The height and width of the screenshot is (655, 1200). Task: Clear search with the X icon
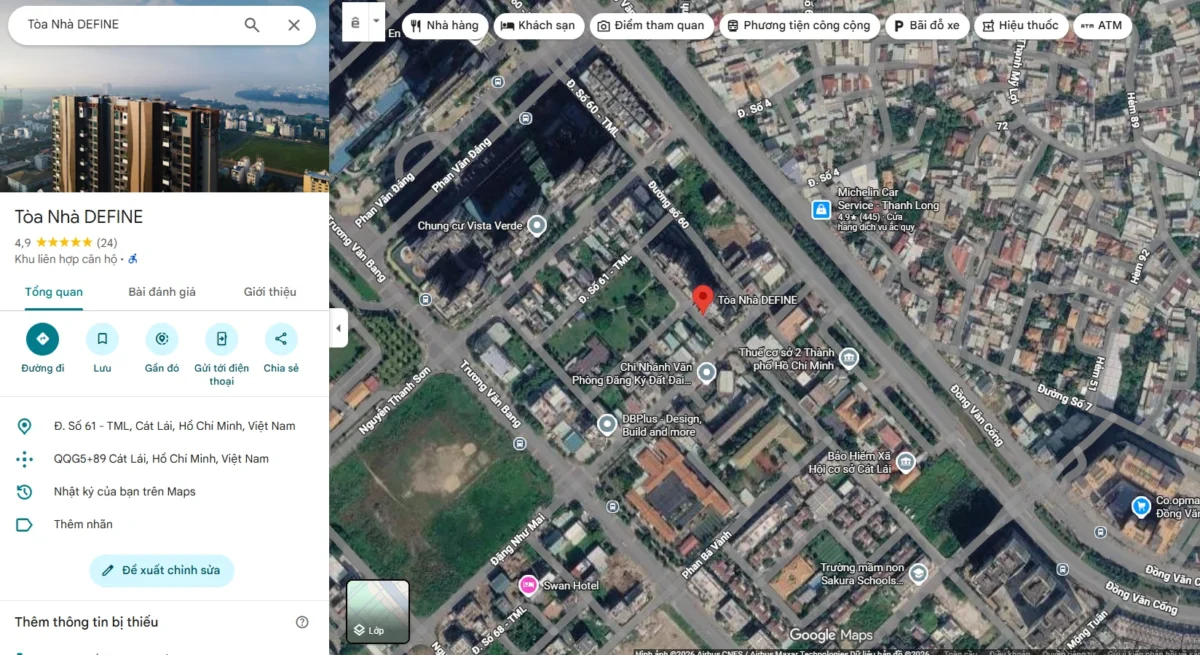(294, 25)
